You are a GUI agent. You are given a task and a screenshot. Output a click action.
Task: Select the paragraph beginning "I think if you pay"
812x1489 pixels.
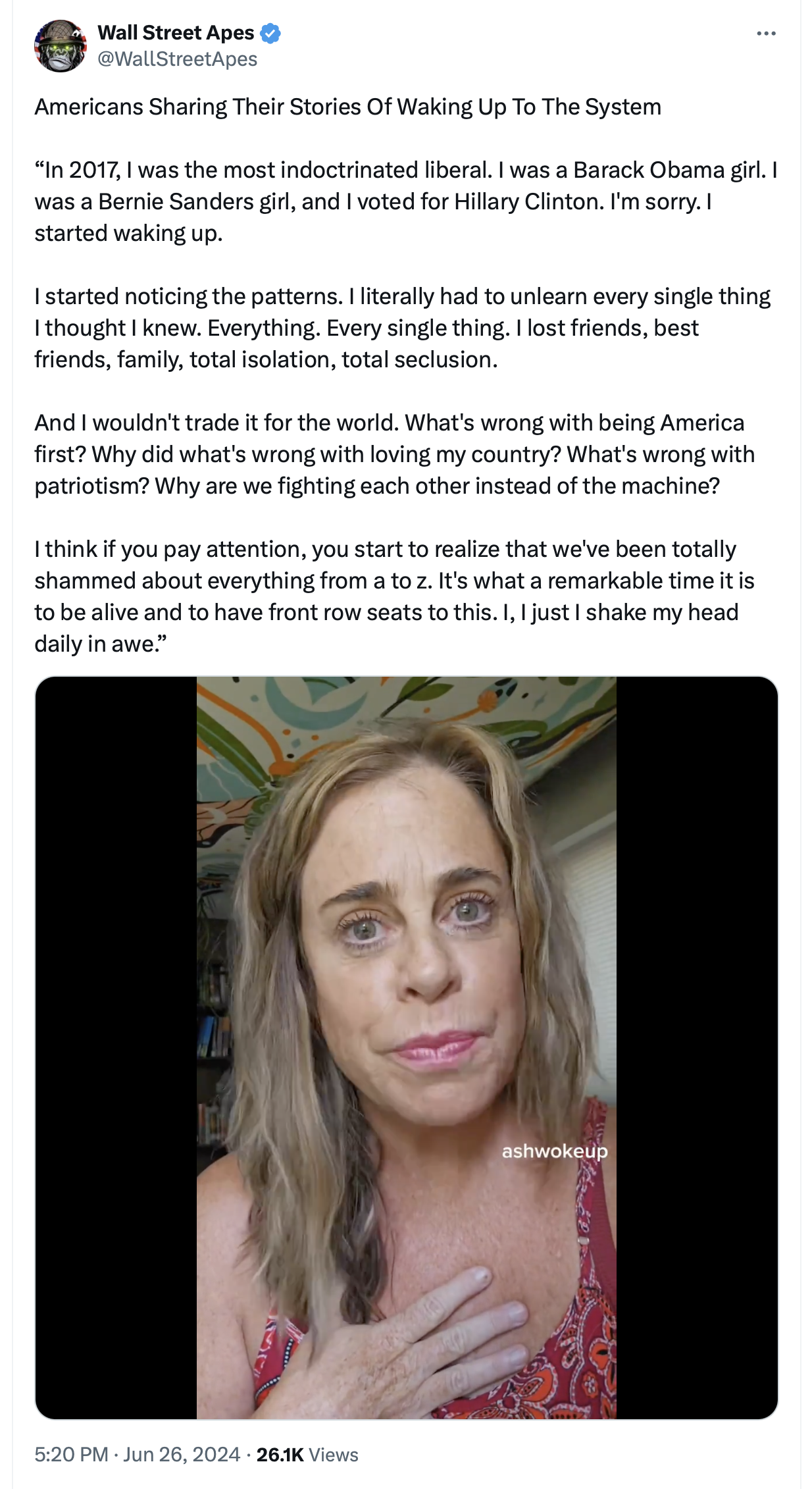point(395,596)
